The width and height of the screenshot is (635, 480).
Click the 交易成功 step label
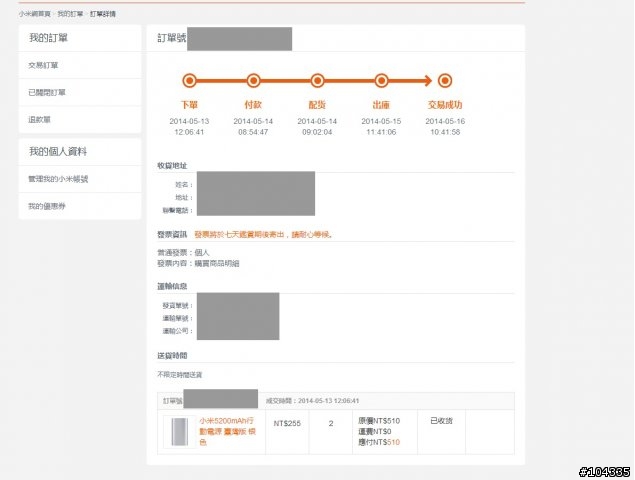[x=445, y=104]
